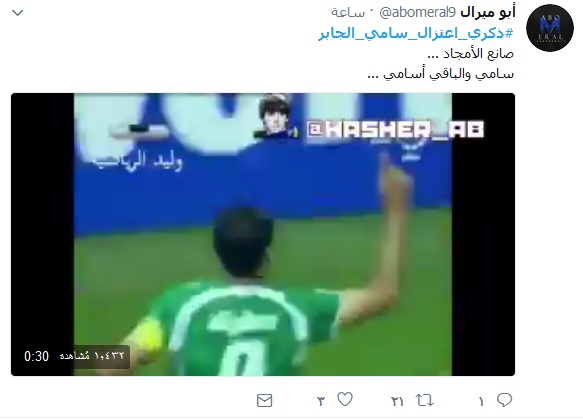Screen dimensions: 583x419
Task: Open the tweet options chevron menu
Action: 17,13
